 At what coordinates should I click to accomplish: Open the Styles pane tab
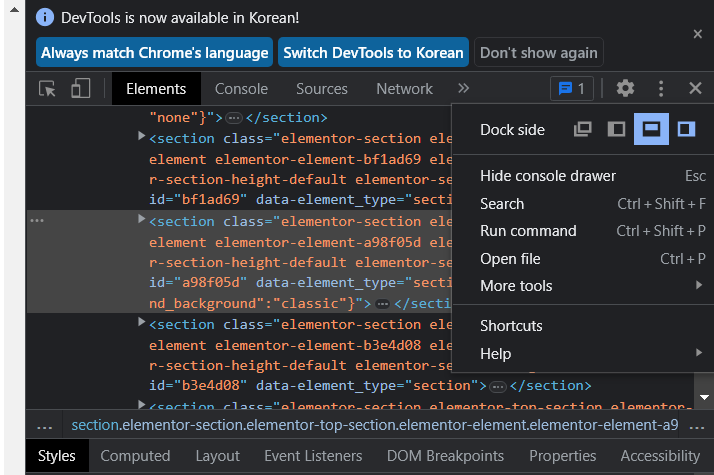57,456
